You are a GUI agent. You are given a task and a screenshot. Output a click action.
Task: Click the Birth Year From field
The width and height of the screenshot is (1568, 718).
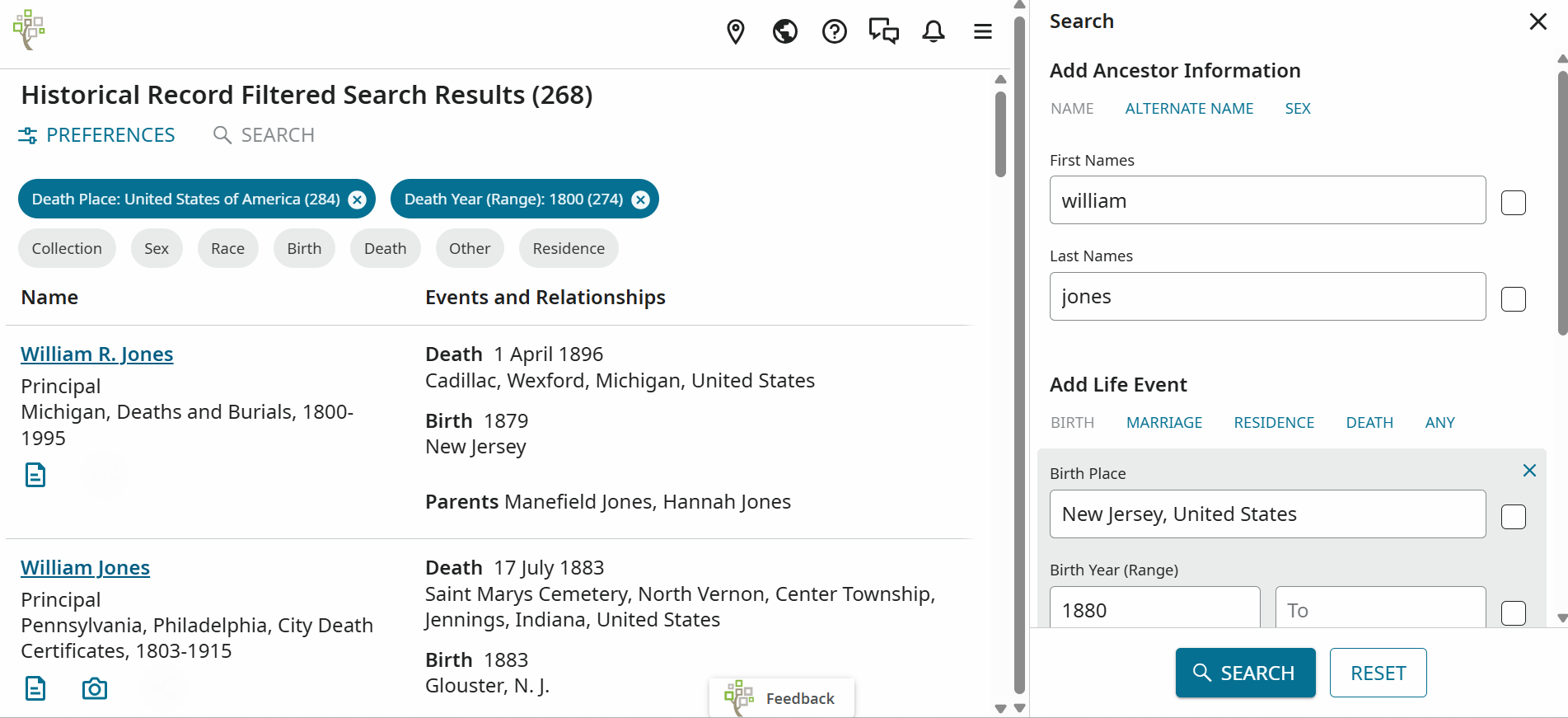(x=1154, y=610)
